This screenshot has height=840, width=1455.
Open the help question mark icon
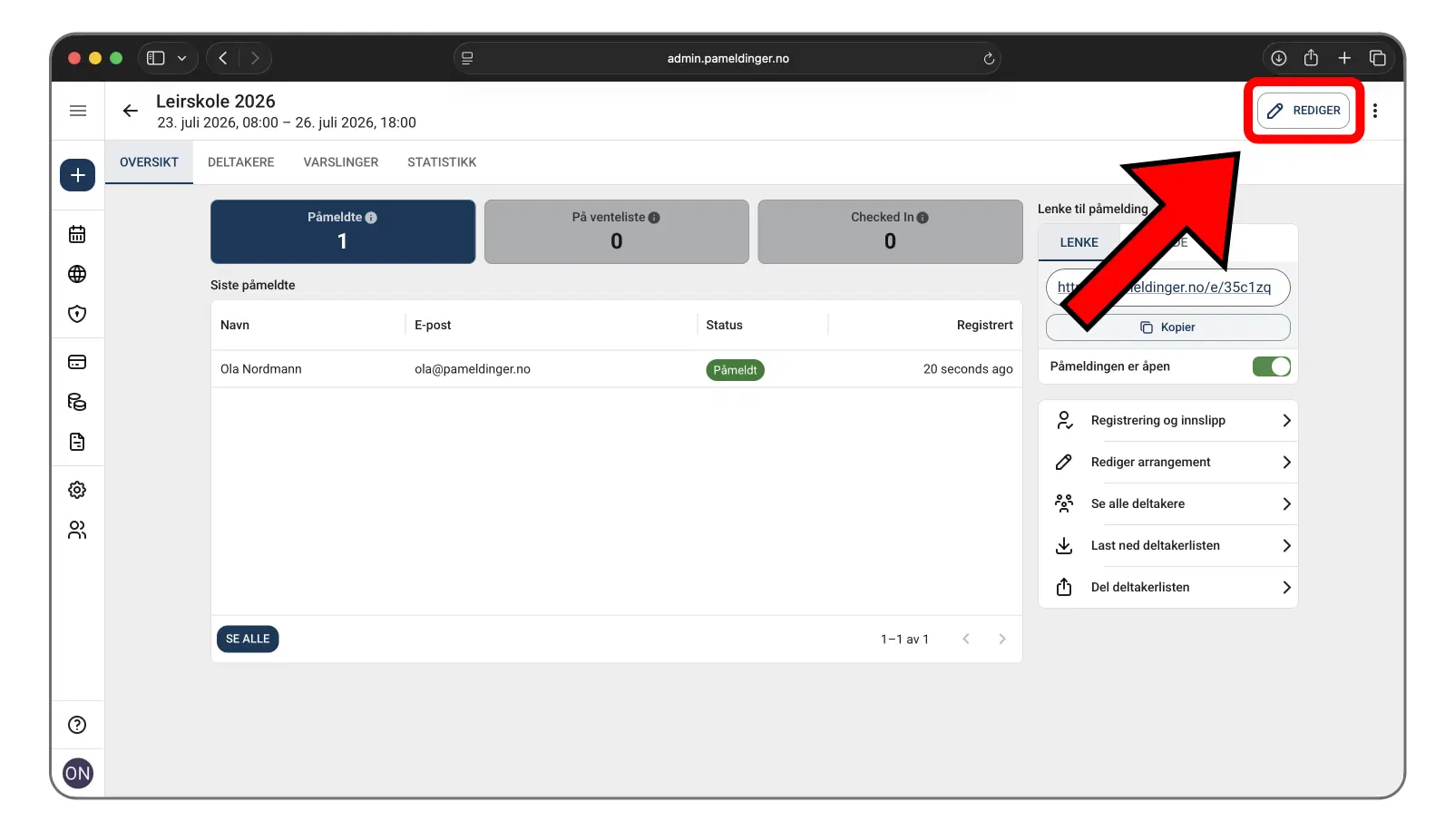click(78, 725)
